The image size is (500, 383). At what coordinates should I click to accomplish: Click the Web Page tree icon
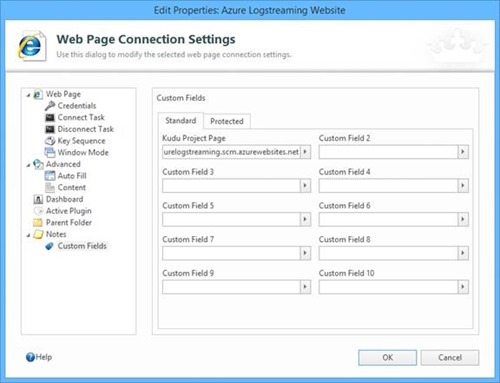coord(38,94)
